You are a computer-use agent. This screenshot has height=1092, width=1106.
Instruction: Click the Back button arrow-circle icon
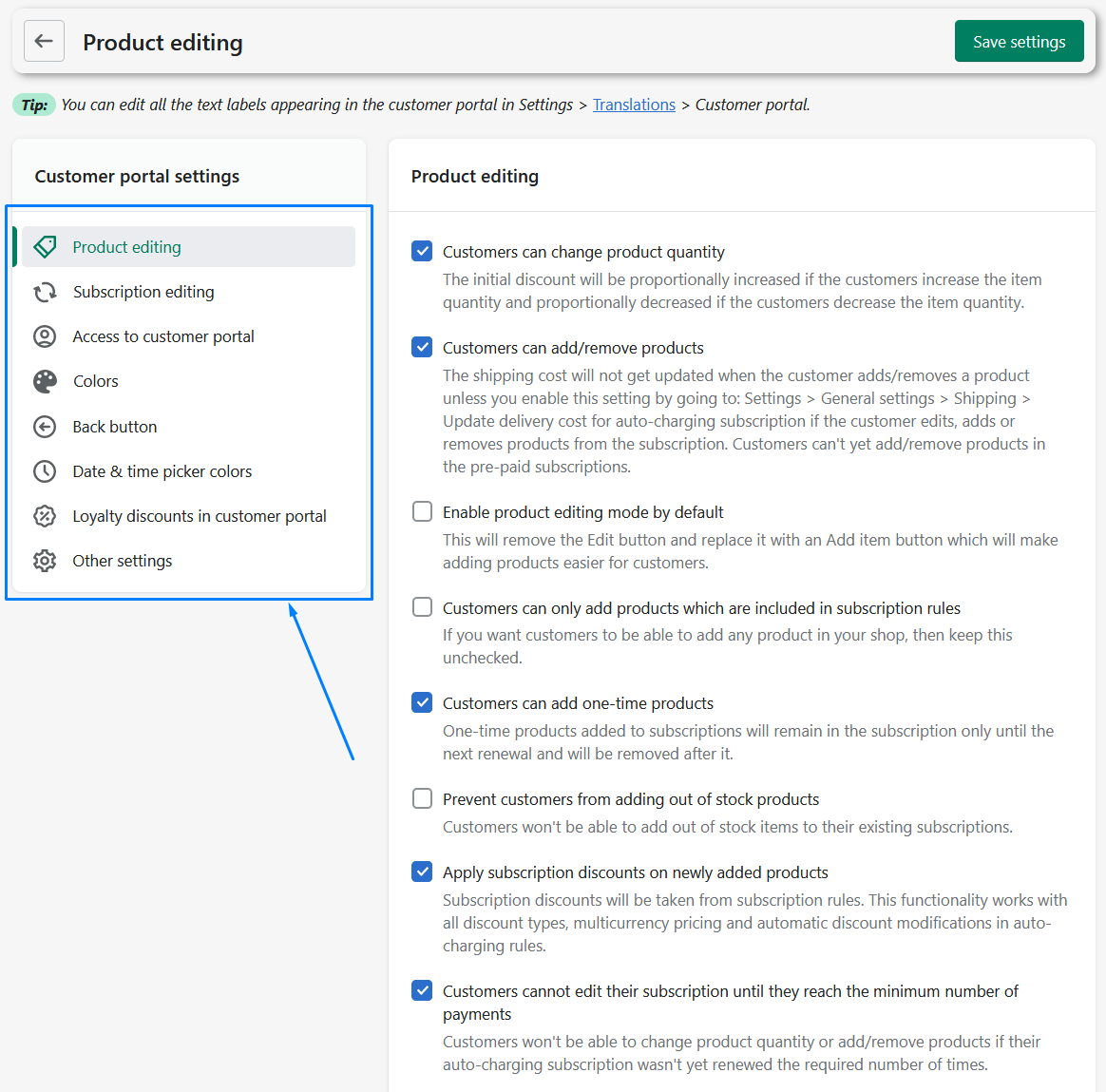coord(46,427)
